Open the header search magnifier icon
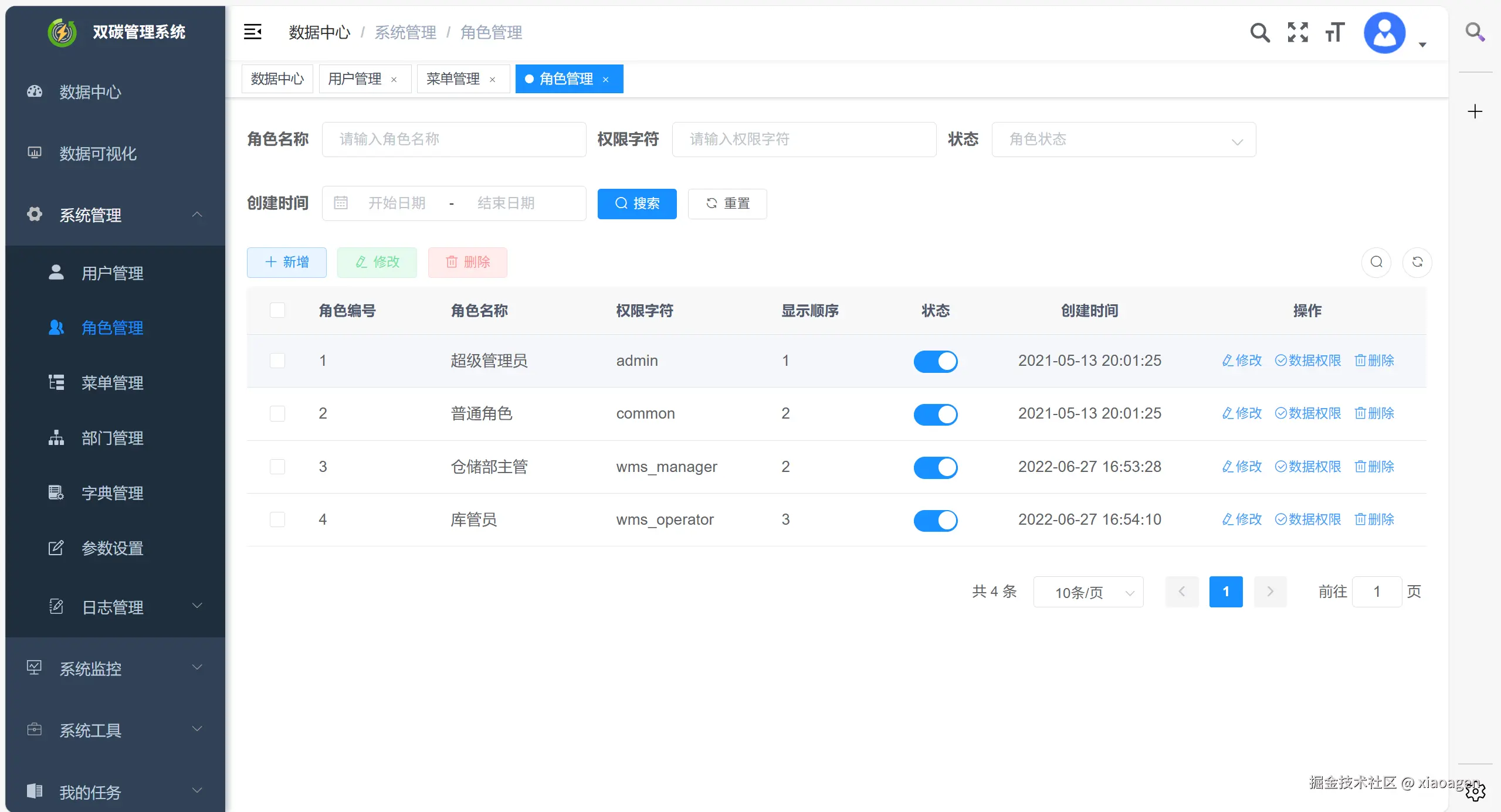Screen dimensions: 1501x812 [x=1259, y=32]
